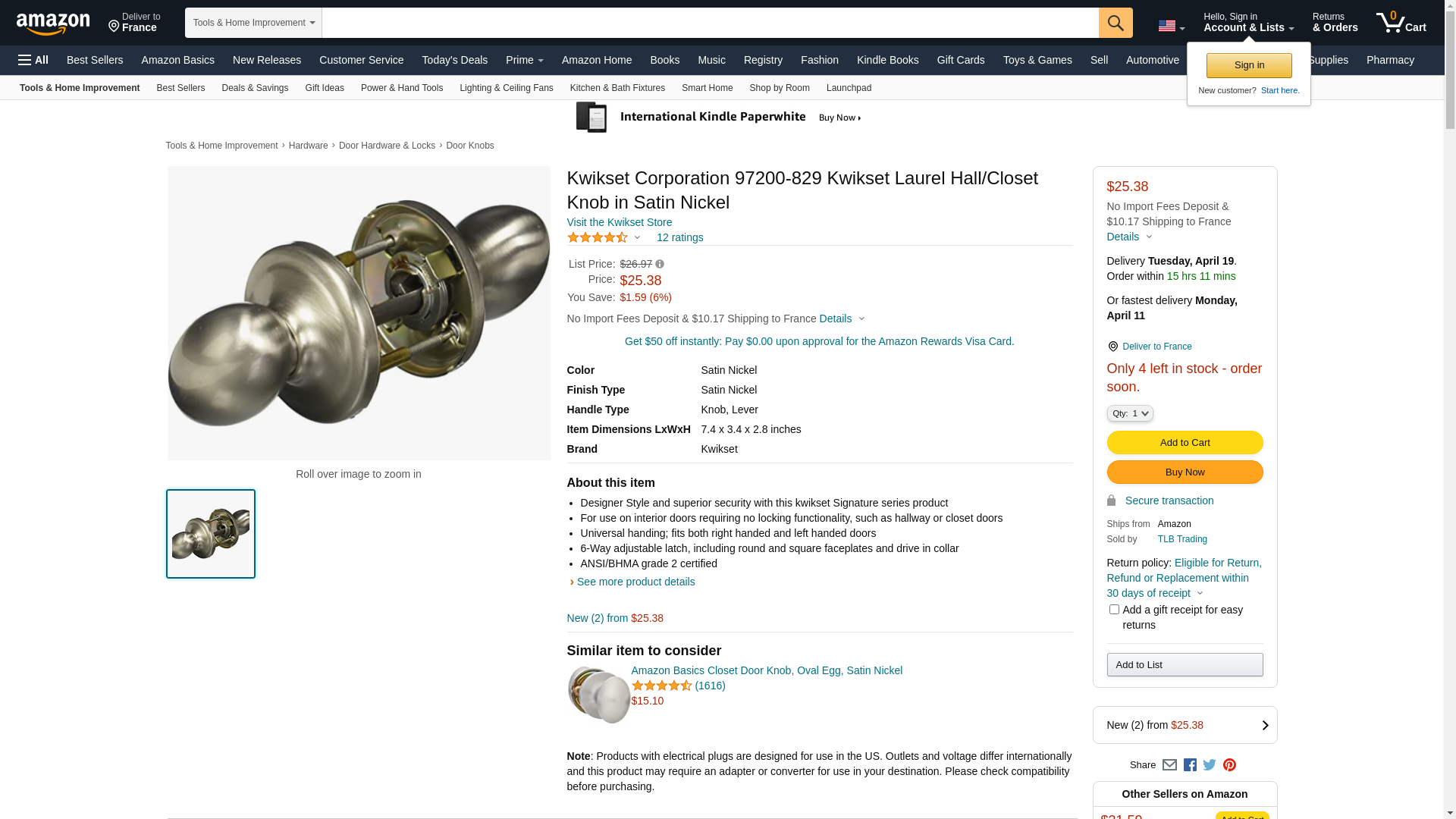The image size is (1456, 819).
Task: Share product on Facebook
Action: pyautogui.click(x=1190, y=765)
